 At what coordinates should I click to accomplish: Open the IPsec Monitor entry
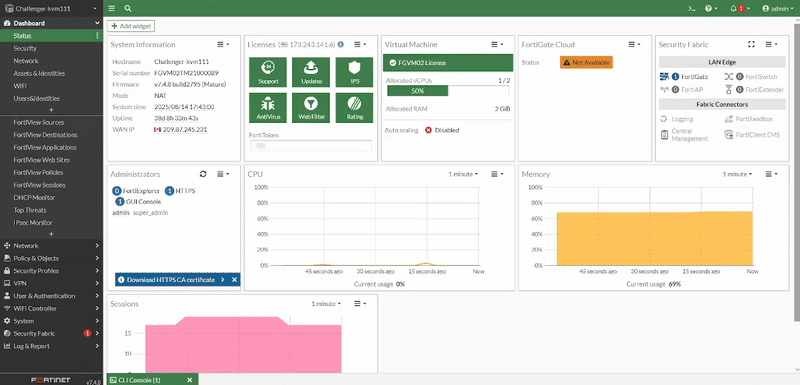[33, 222]
